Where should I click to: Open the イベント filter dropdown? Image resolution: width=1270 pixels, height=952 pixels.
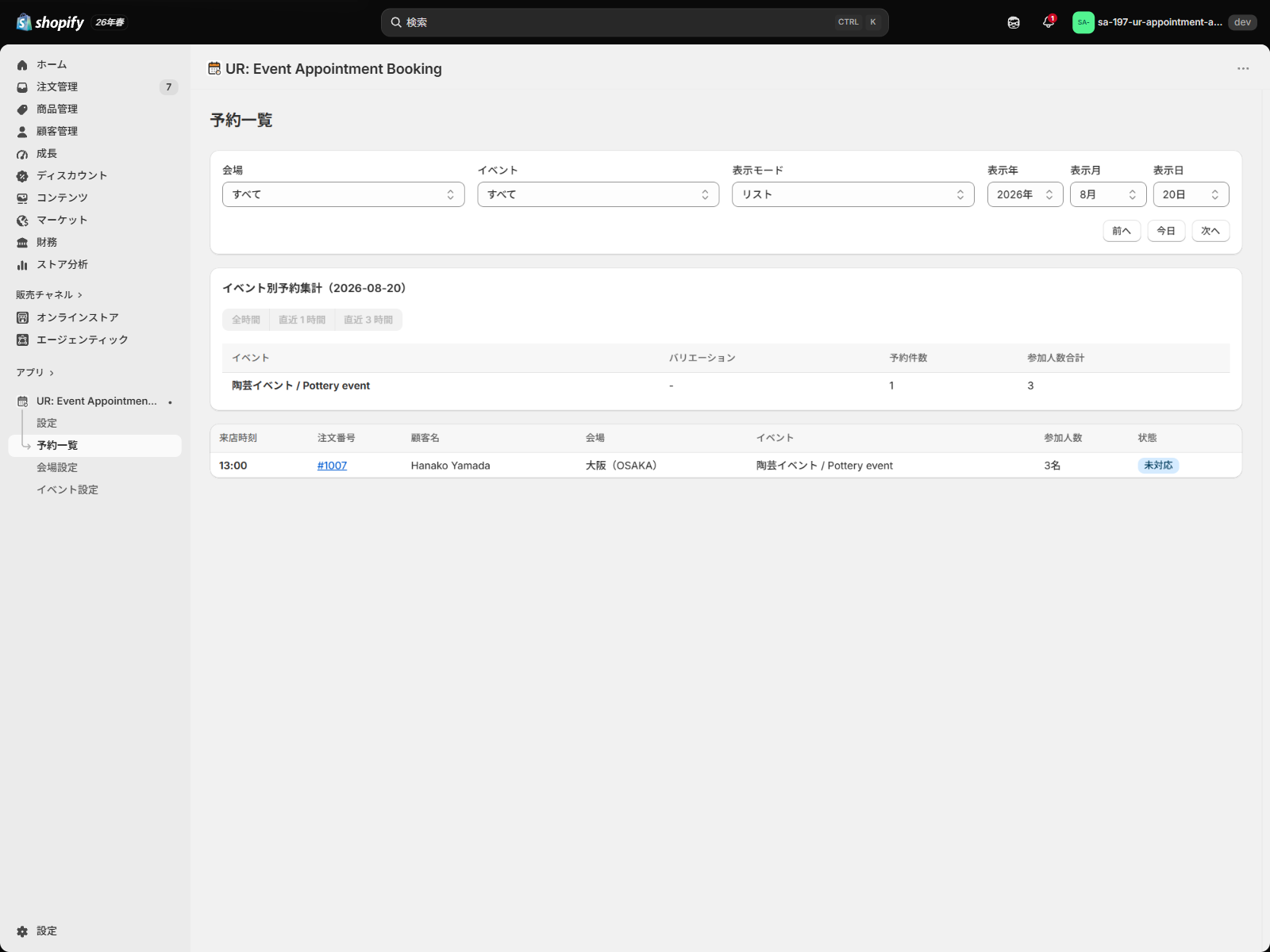(x=598, y=194)
